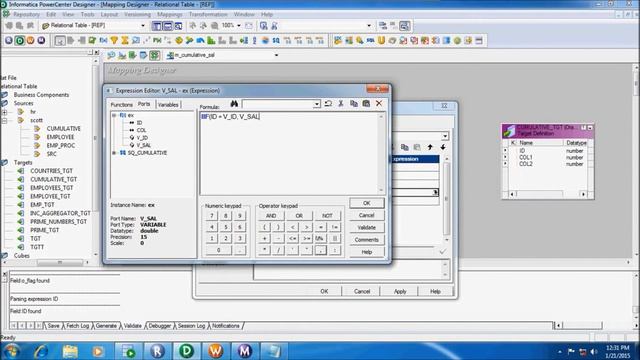Click the paste icon in Expression Editor toolbar
The width and height of the screenshot is (640, 360).
pyautogui.click(x=366, y=104)
